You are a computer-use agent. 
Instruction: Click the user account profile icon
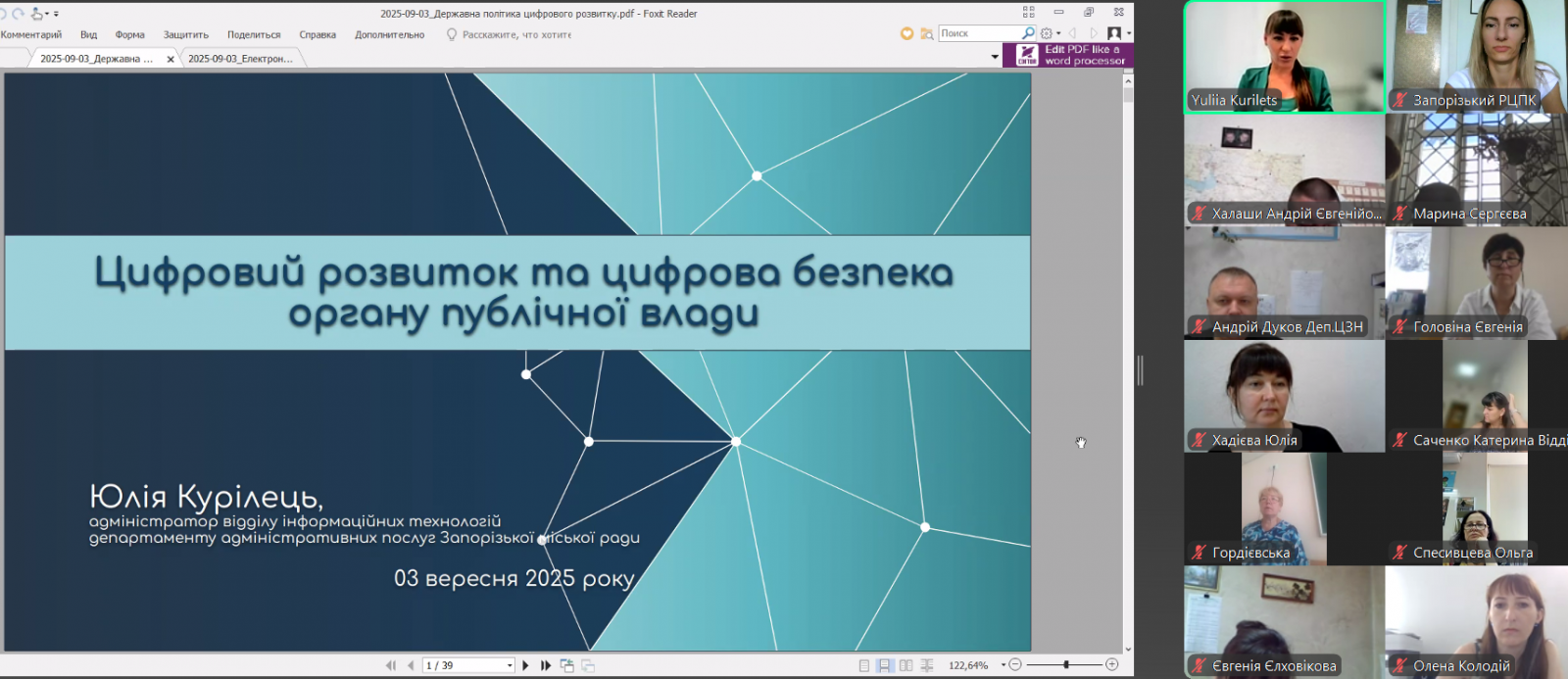[x=1113, y=33]
